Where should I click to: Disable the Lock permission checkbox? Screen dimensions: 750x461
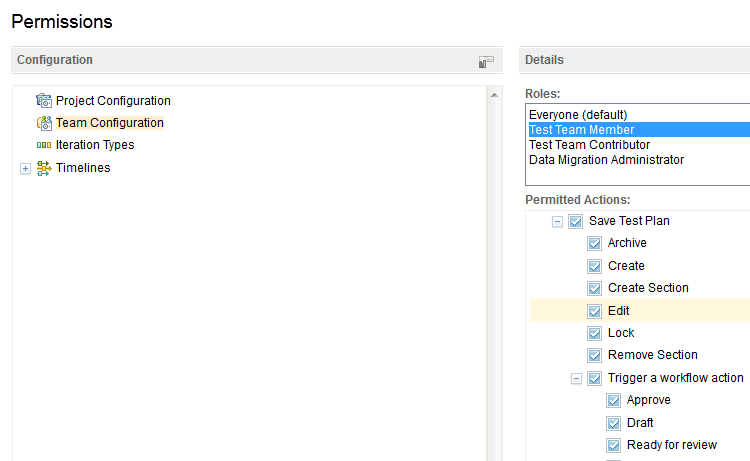[x=595, y=334]
